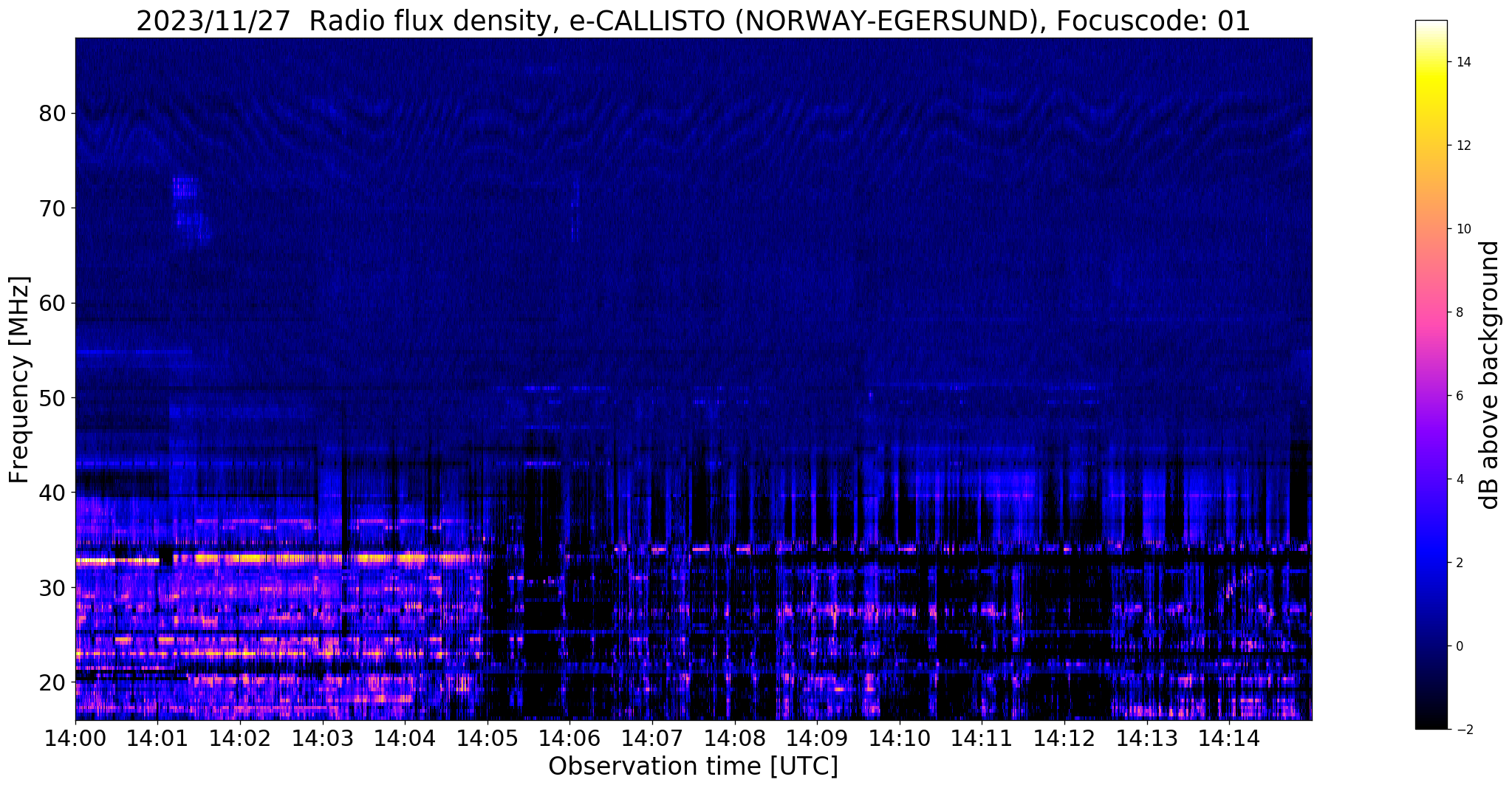The height and width of the screenshot is (788, 1512).
Task: Click the 14:09 time tick label
Action: [x=817, y=738]
